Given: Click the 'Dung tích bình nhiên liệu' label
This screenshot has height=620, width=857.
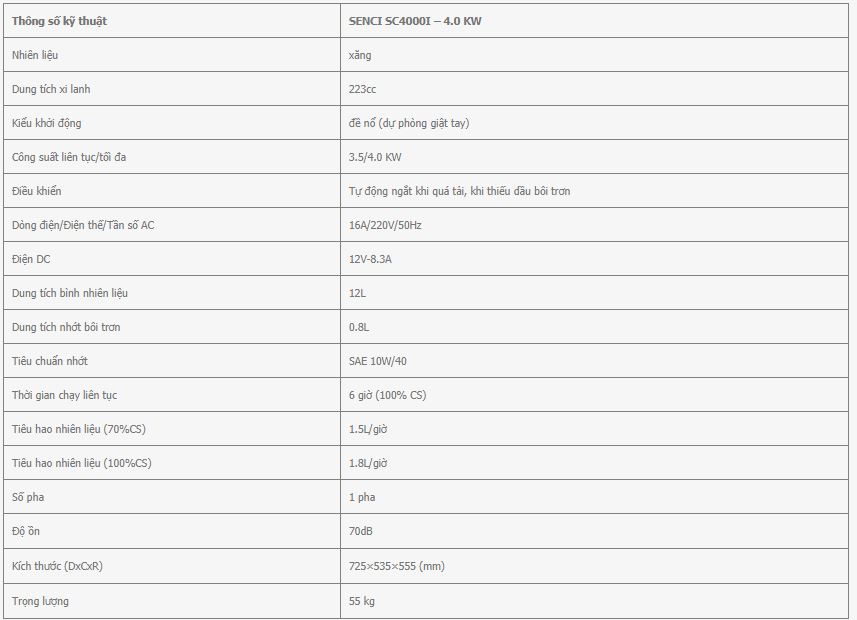Looking at the screenshot, I should (70, 293).
